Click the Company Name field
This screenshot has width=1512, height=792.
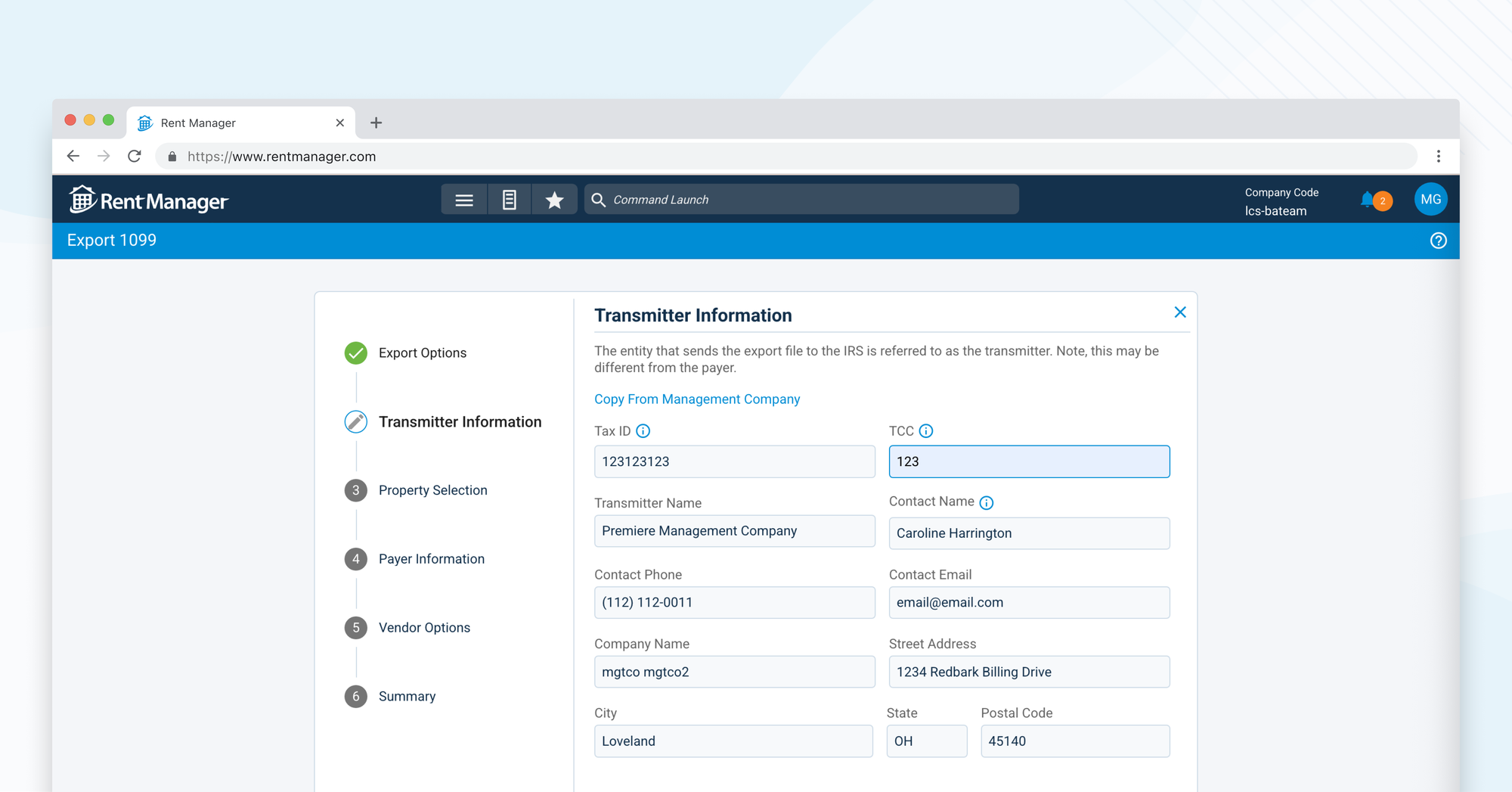(734, 672)
